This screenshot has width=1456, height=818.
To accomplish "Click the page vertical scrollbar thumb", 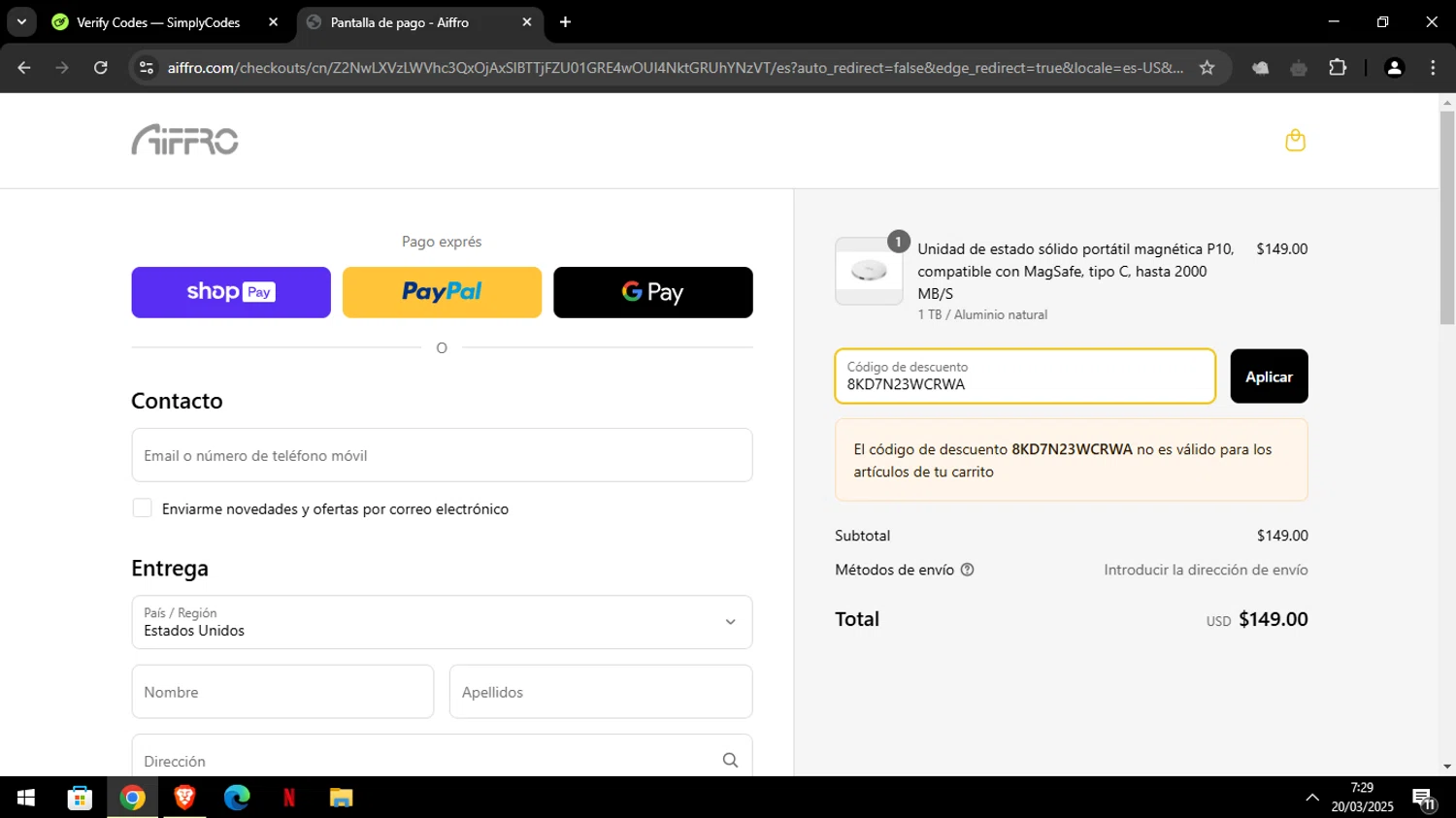I will click(1447, 218).
